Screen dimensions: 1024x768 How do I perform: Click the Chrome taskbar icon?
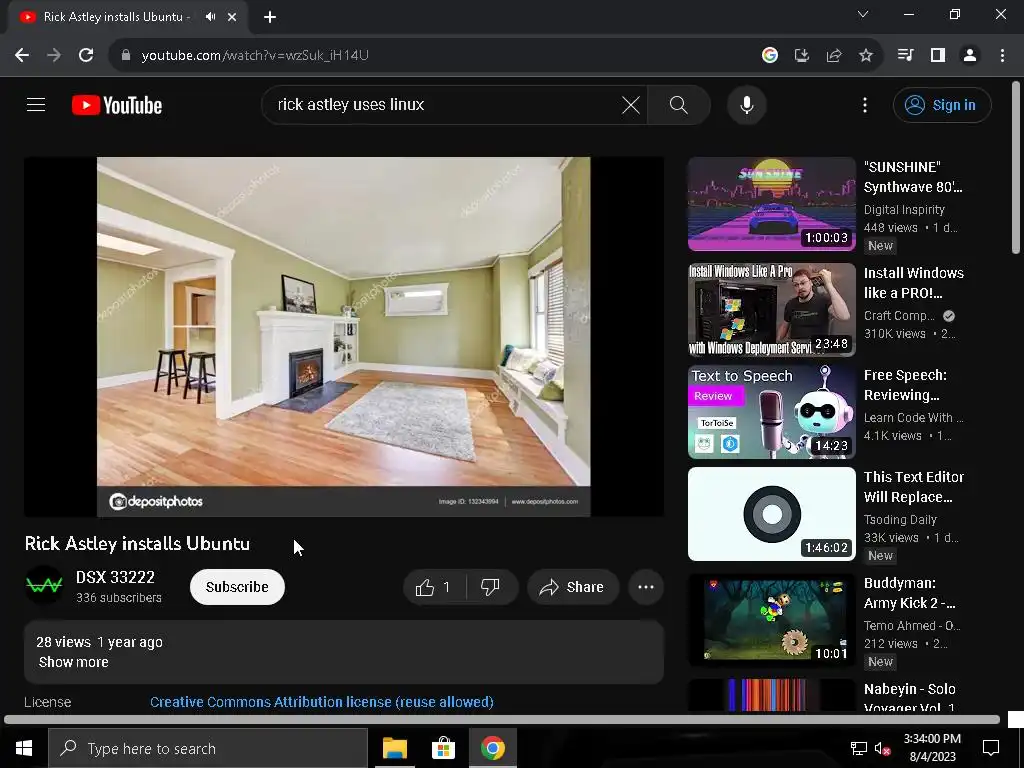pyautogui.click(x=493, y=748)
